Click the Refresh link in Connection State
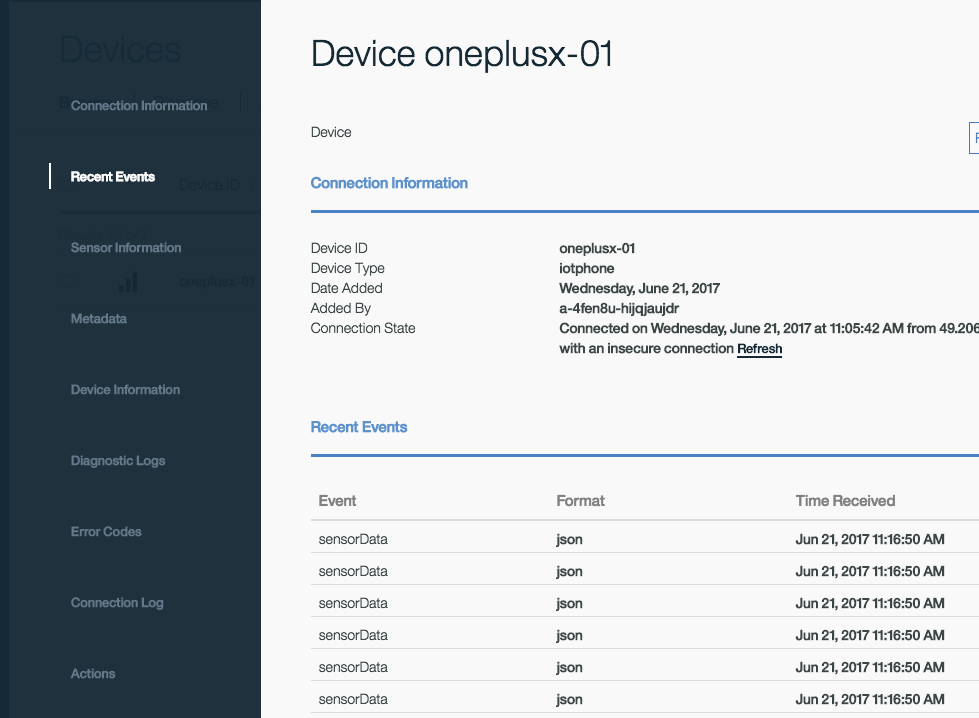 [759, 348]
